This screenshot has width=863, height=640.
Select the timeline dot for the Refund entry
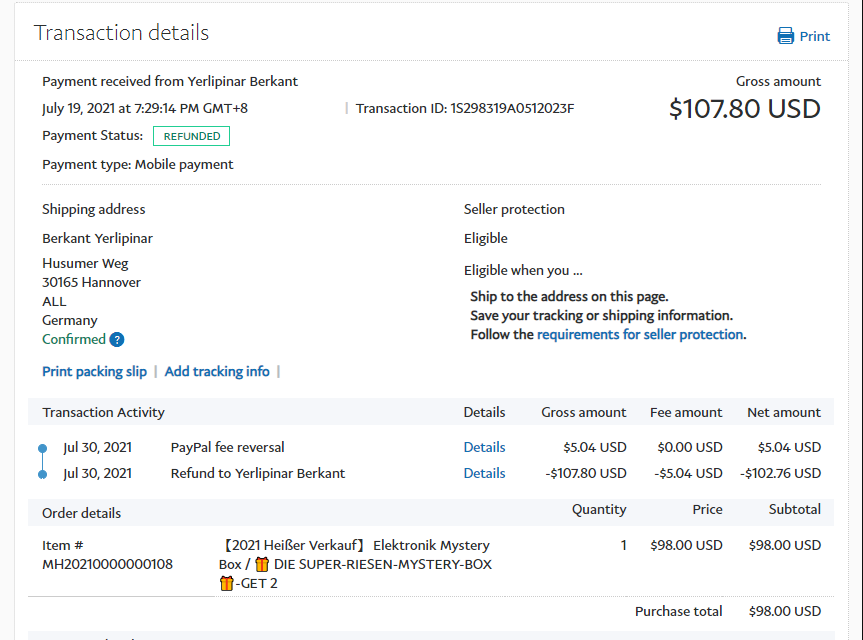42,474
